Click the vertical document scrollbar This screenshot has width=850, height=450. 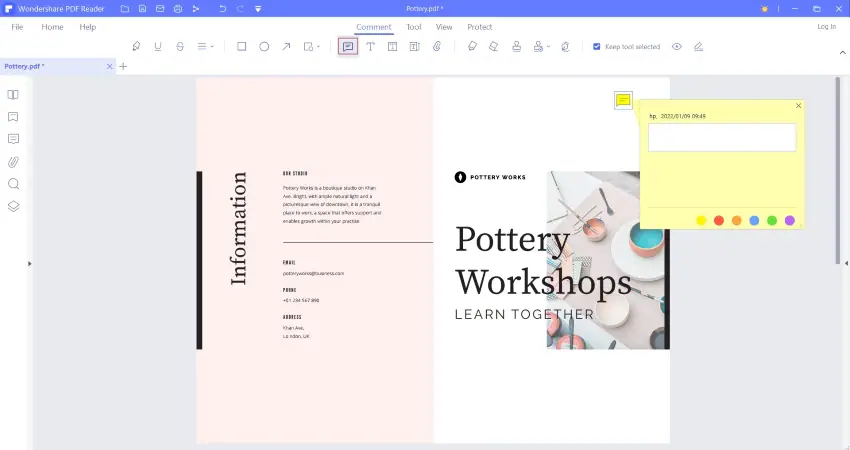coord(838,171)
